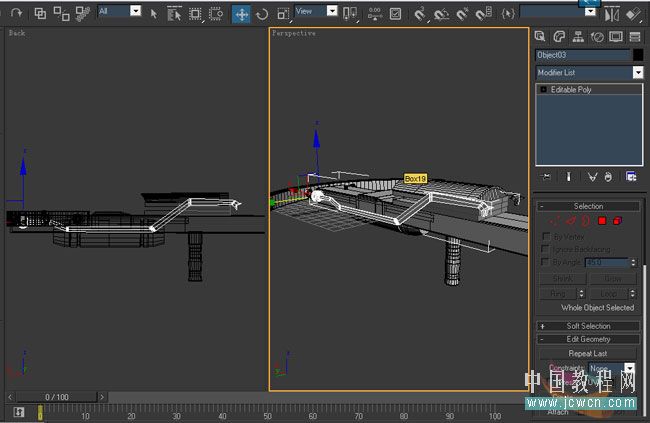This screenshot has height=423, width=650.
Task: Enable the By Vertex checkbox
Action: (546, 236)
